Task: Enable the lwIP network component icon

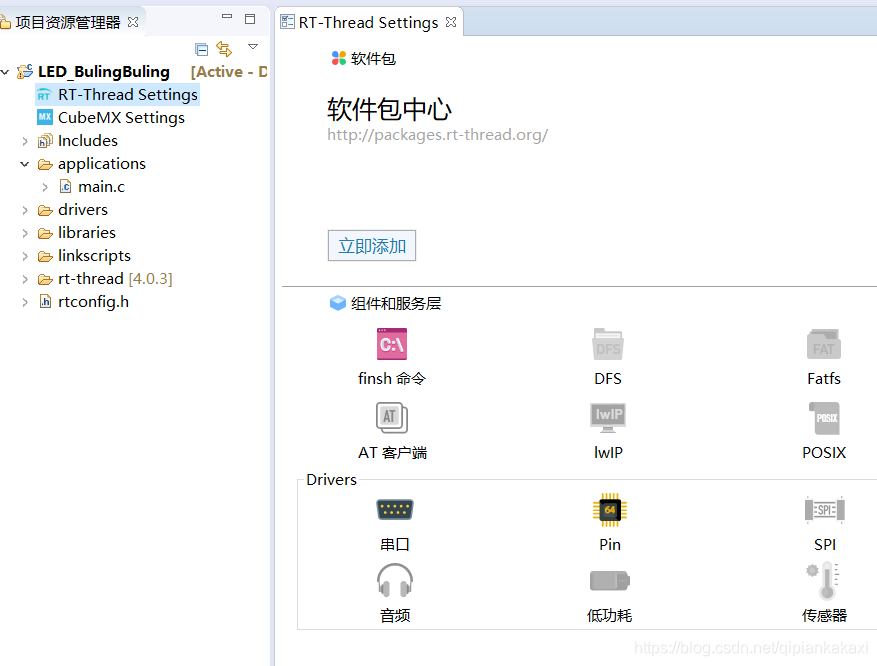Action: click(x=608, y=418)
